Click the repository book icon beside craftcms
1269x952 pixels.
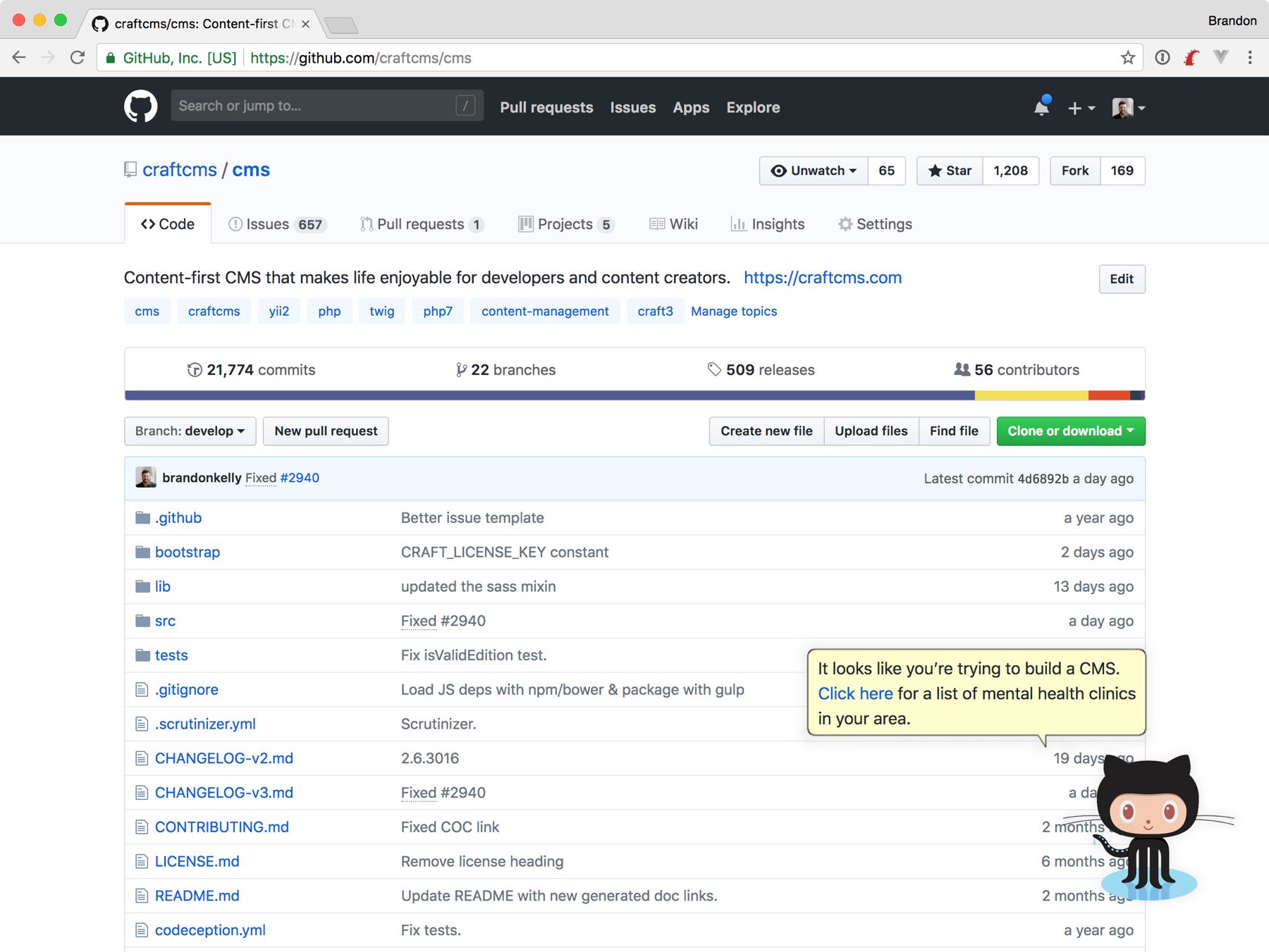click(x=130, y=170)
